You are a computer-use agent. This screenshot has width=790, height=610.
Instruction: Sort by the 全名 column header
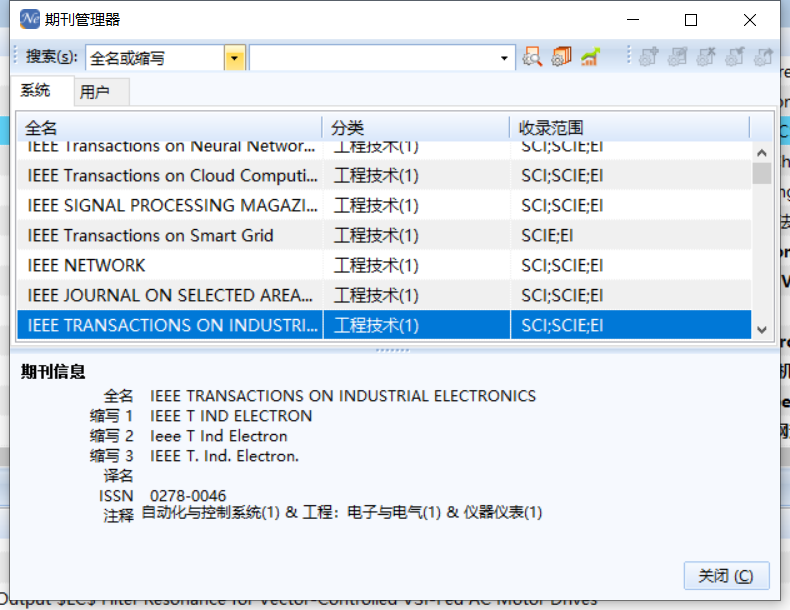point(169,127)
